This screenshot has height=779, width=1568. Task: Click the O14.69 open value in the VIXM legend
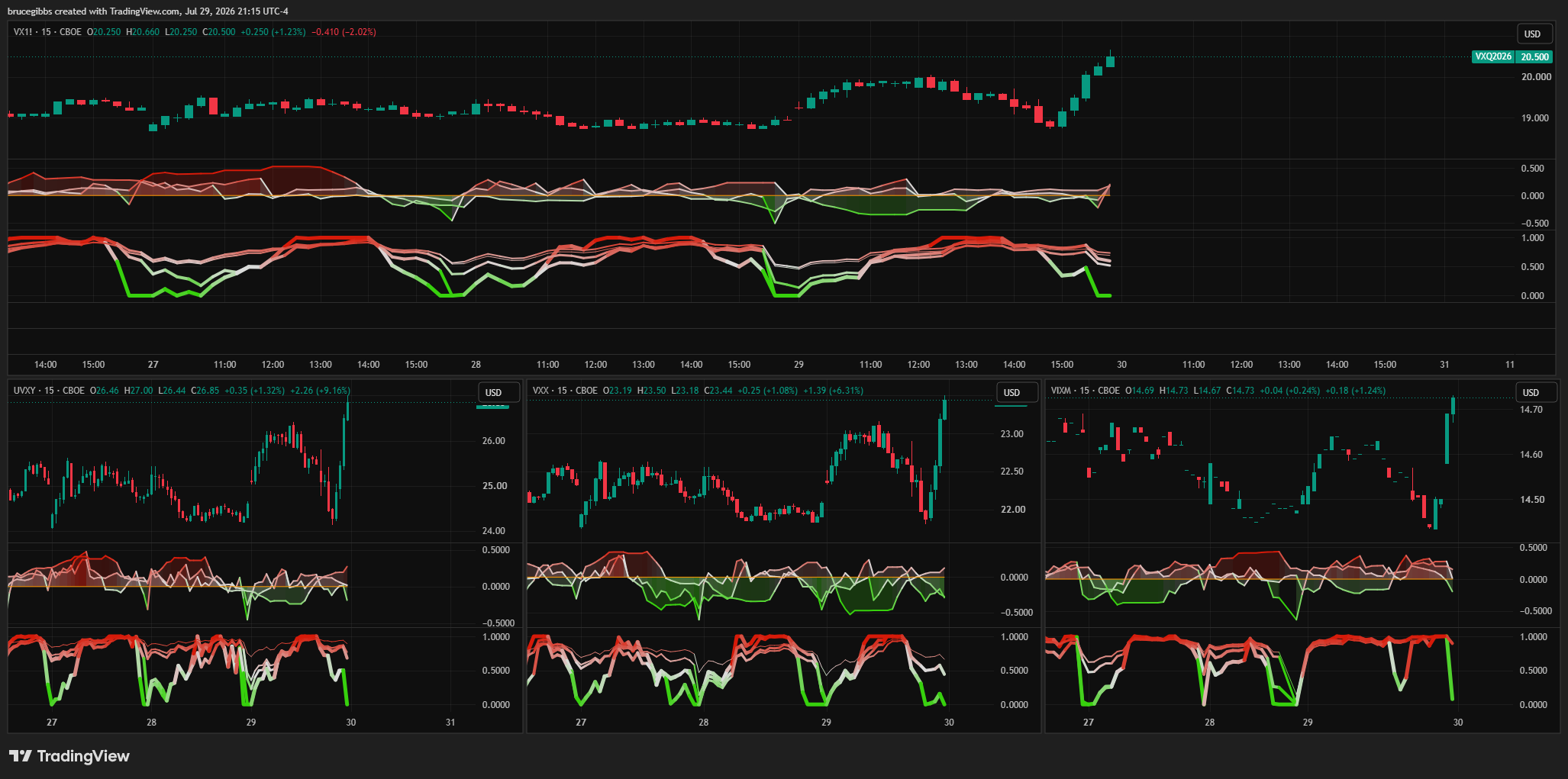coord(1140,391)
